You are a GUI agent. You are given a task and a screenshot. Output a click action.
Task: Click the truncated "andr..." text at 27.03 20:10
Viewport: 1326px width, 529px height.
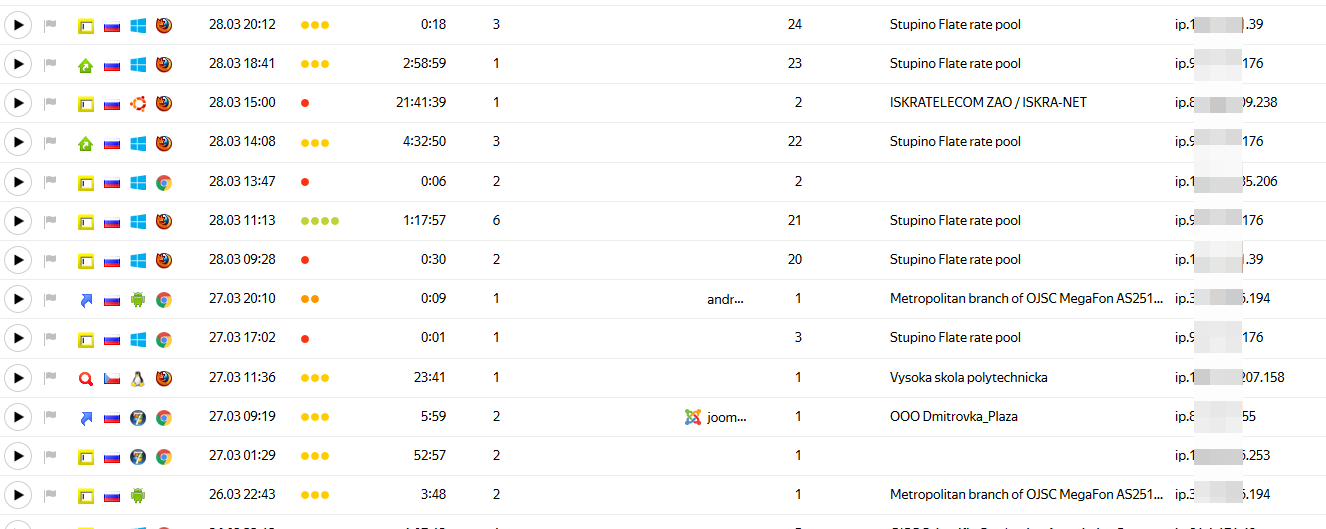click(x=726, y=299)
